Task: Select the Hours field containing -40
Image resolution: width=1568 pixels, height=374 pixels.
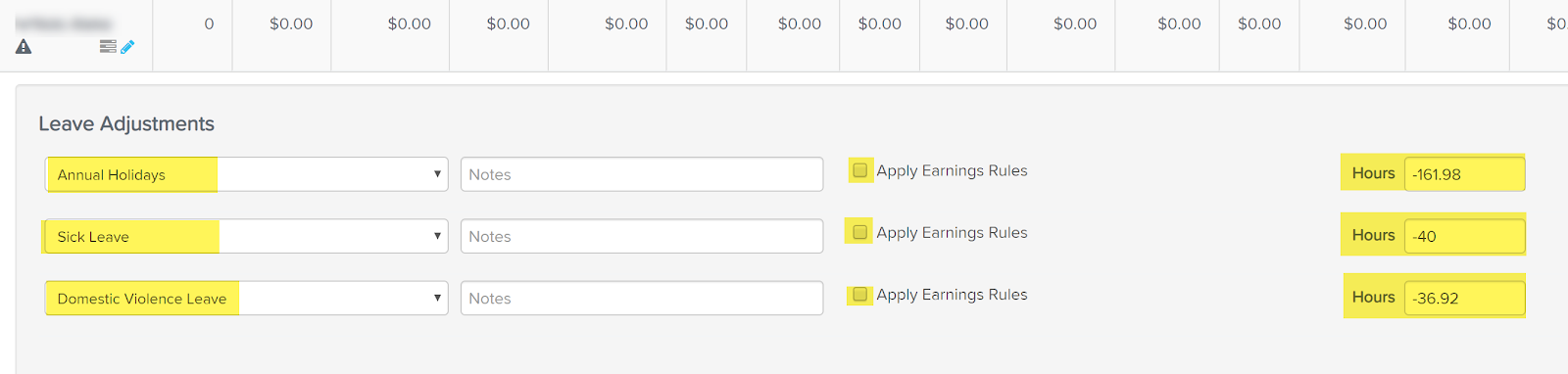Action: (1464, 236)
